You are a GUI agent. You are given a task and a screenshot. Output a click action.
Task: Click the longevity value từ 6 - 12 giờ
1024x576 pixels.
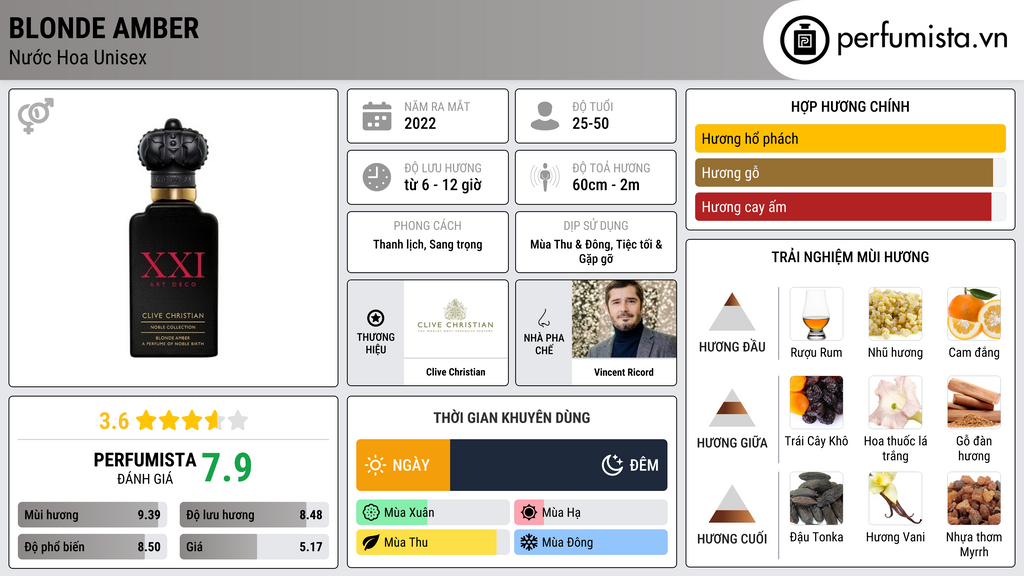coord(443,185)
